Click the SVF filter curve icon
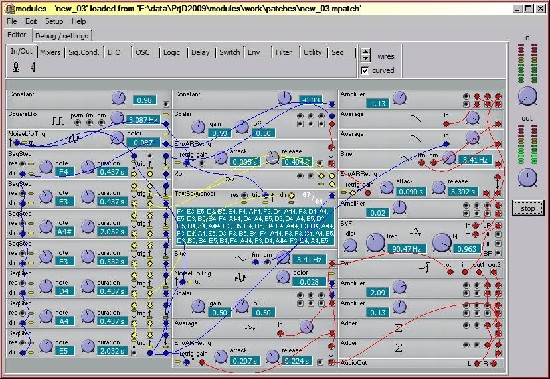550x379 pixels. [415, 232]
